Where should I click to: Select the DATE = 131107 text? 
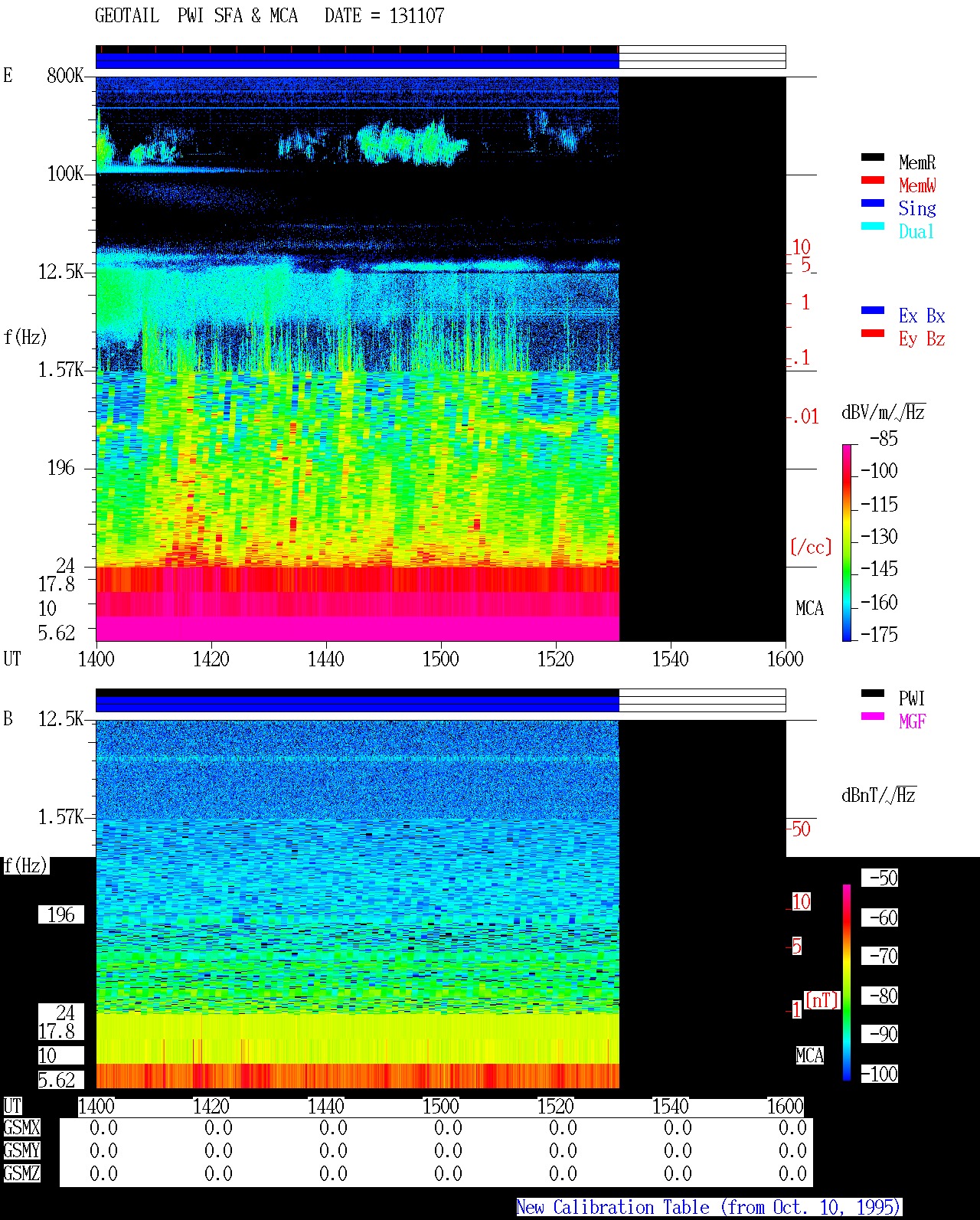coord(384,15)
